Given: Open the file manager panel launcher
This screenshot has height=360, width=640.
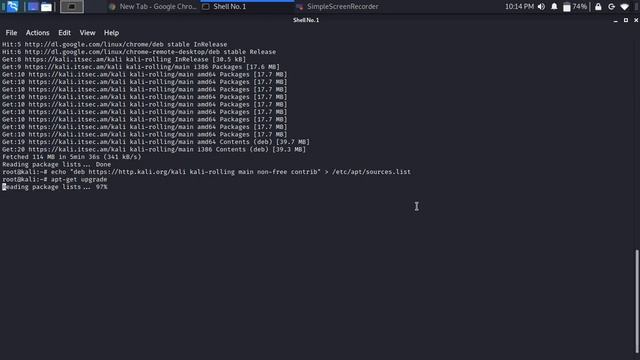Looking at the screenshot, I should pos(46,7).
